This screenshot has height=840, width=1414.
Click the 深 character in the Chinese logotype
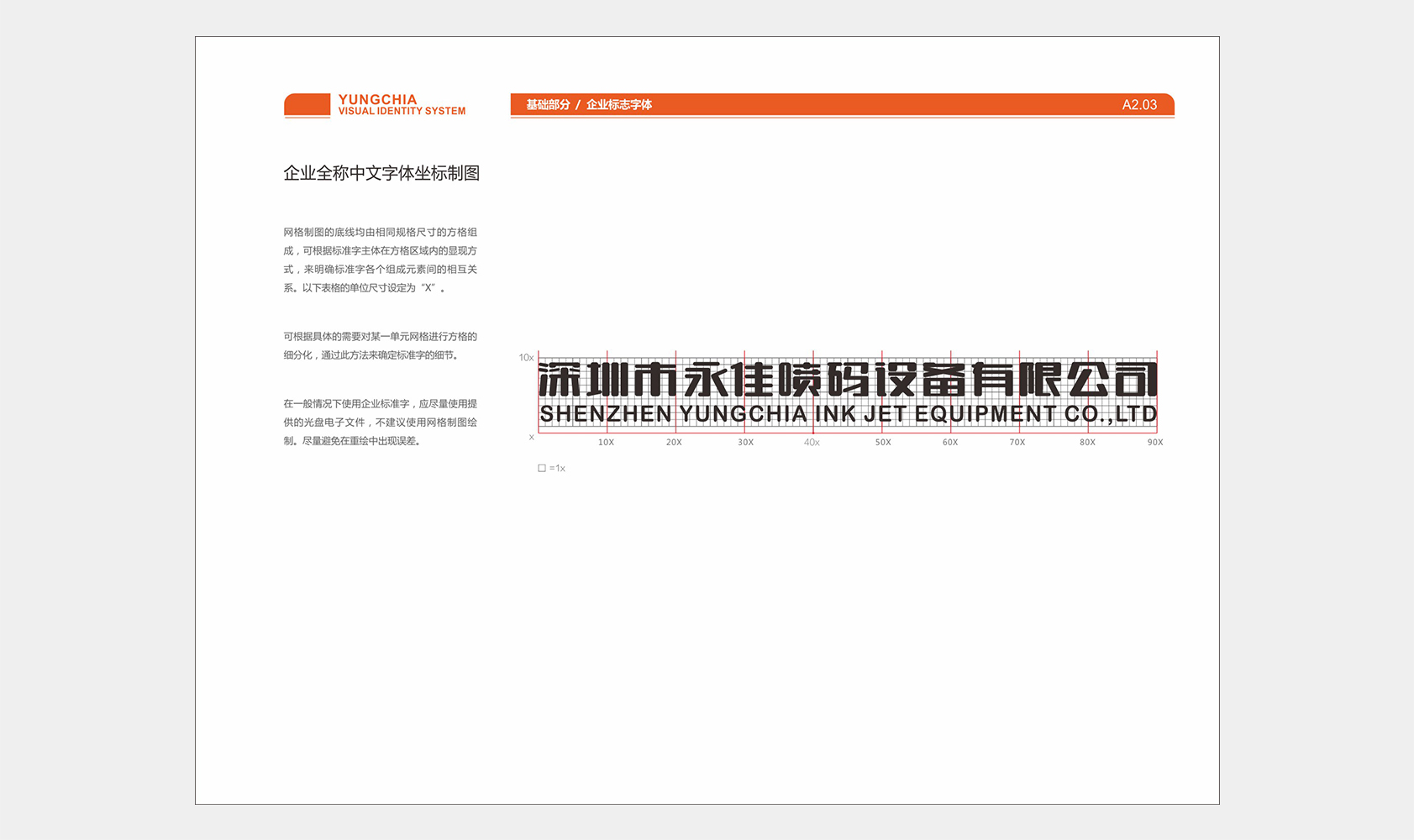(560, 381)
